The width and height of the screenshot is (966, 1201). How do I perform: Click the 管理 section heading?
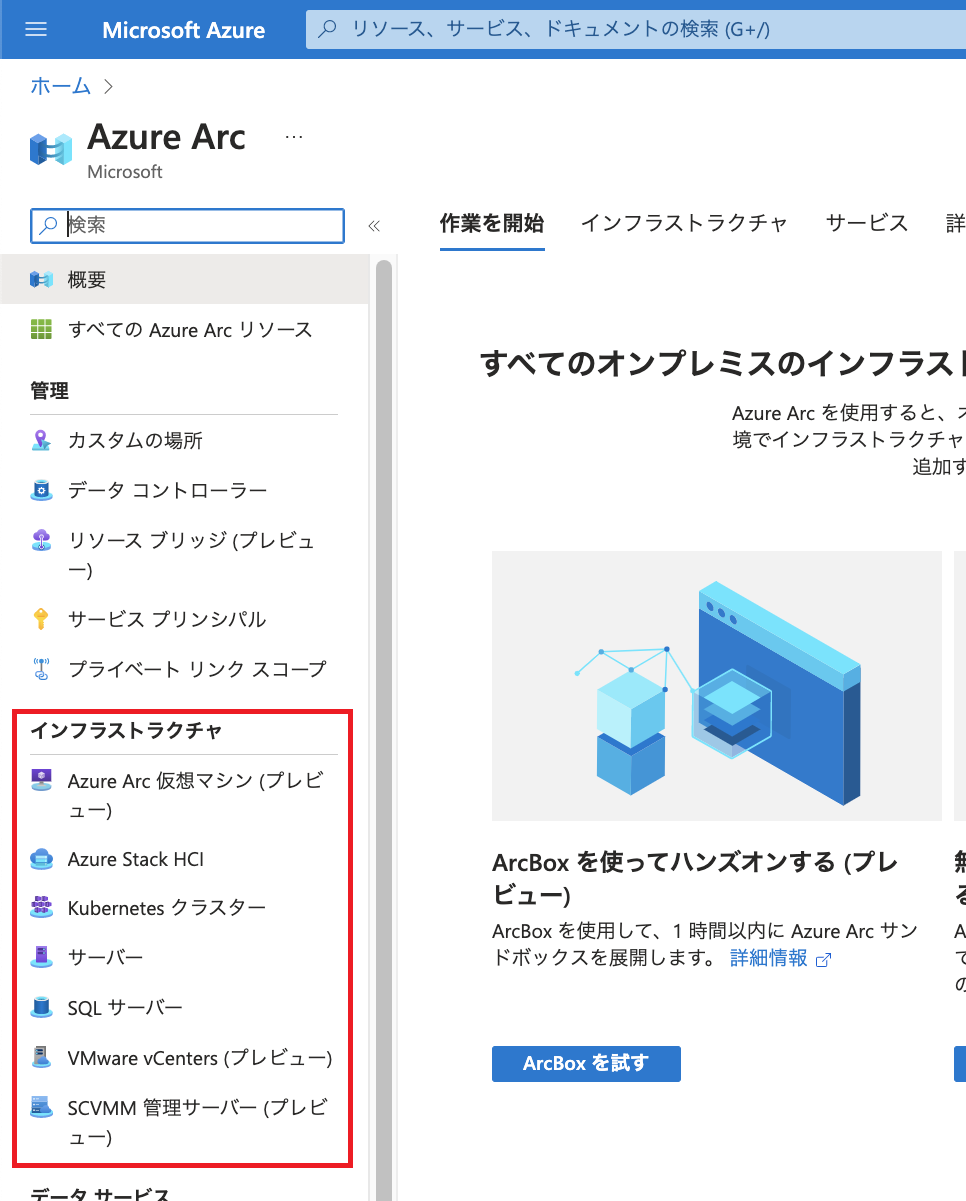pos(49,391)
